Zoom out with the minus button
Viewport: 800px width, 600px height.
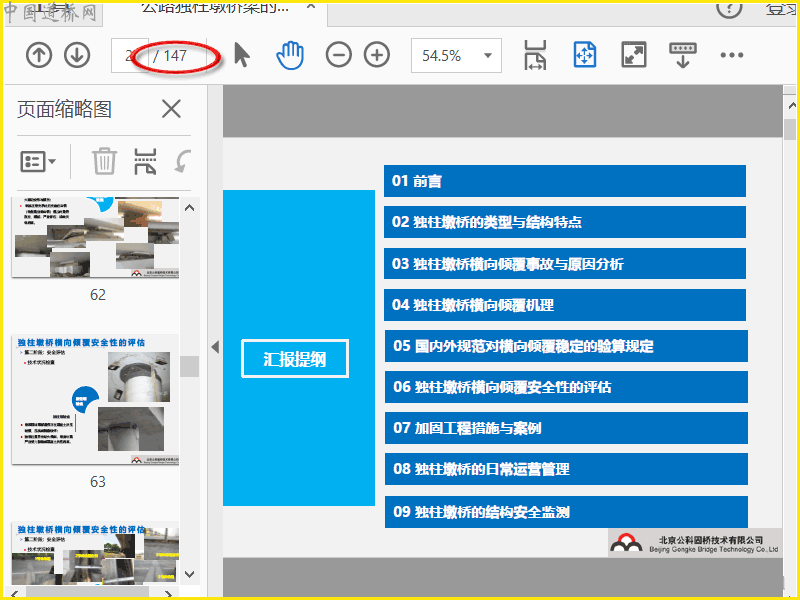[339, 55]
